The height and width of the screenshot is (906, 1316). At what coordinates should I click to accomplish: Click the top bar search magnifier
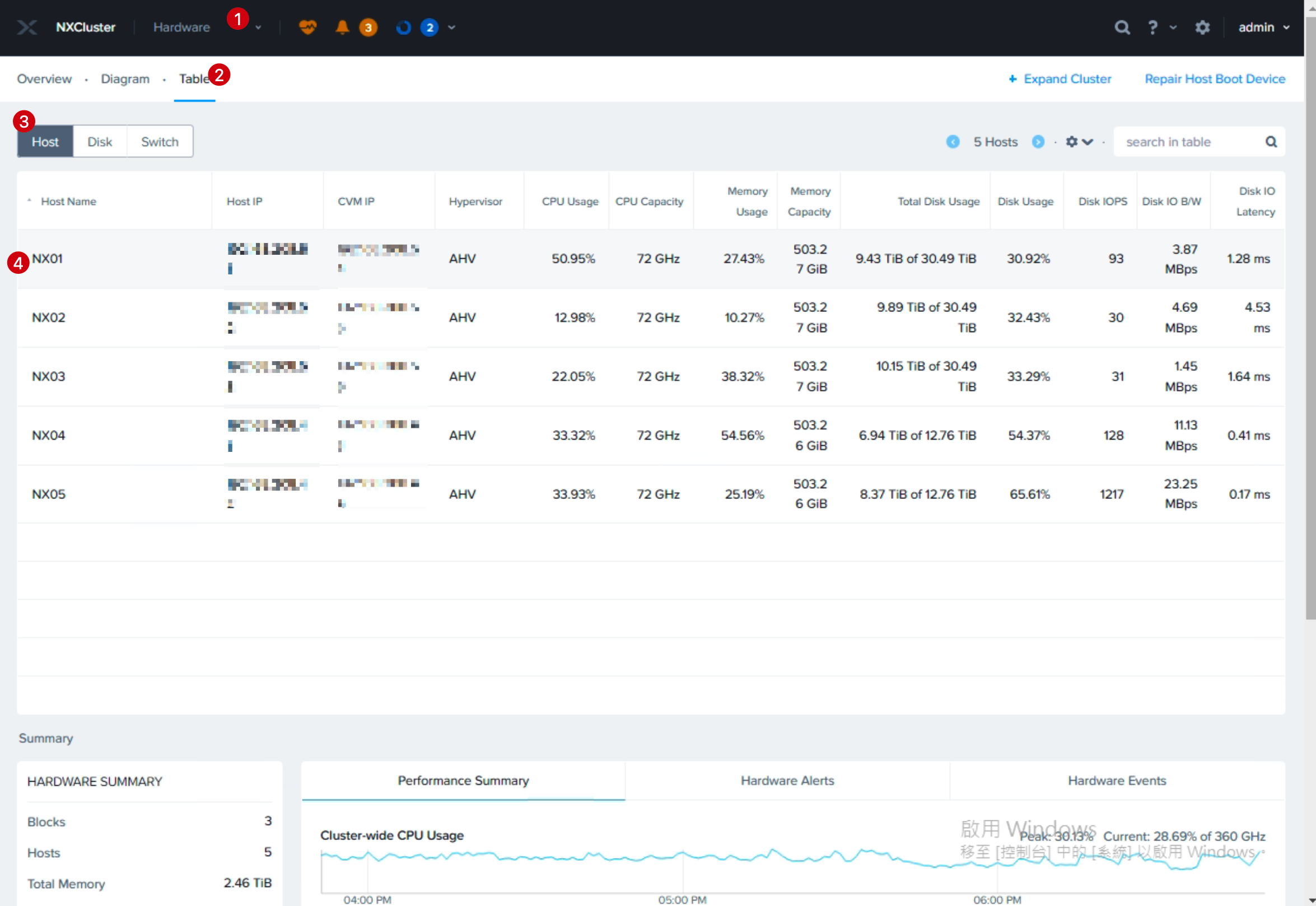1122,27
